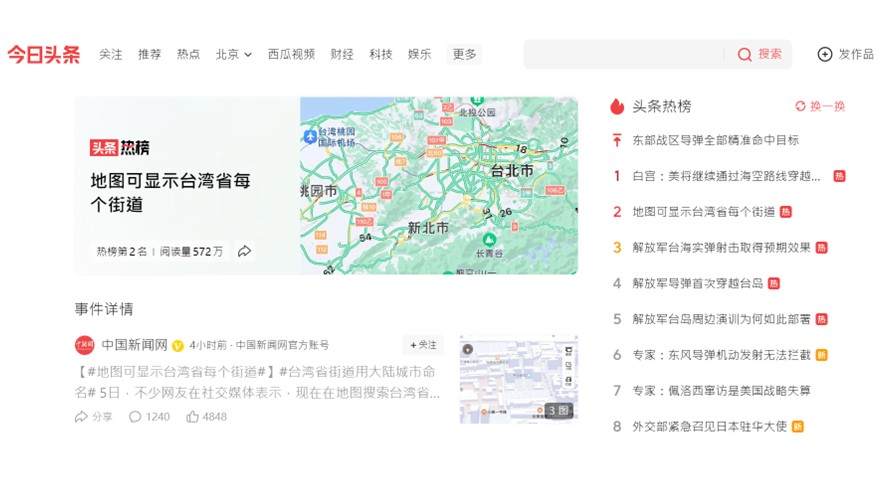Open hot list item 地图可显示台湾省每个街道
Screen dimensions: 888x500
coord(703,212)
